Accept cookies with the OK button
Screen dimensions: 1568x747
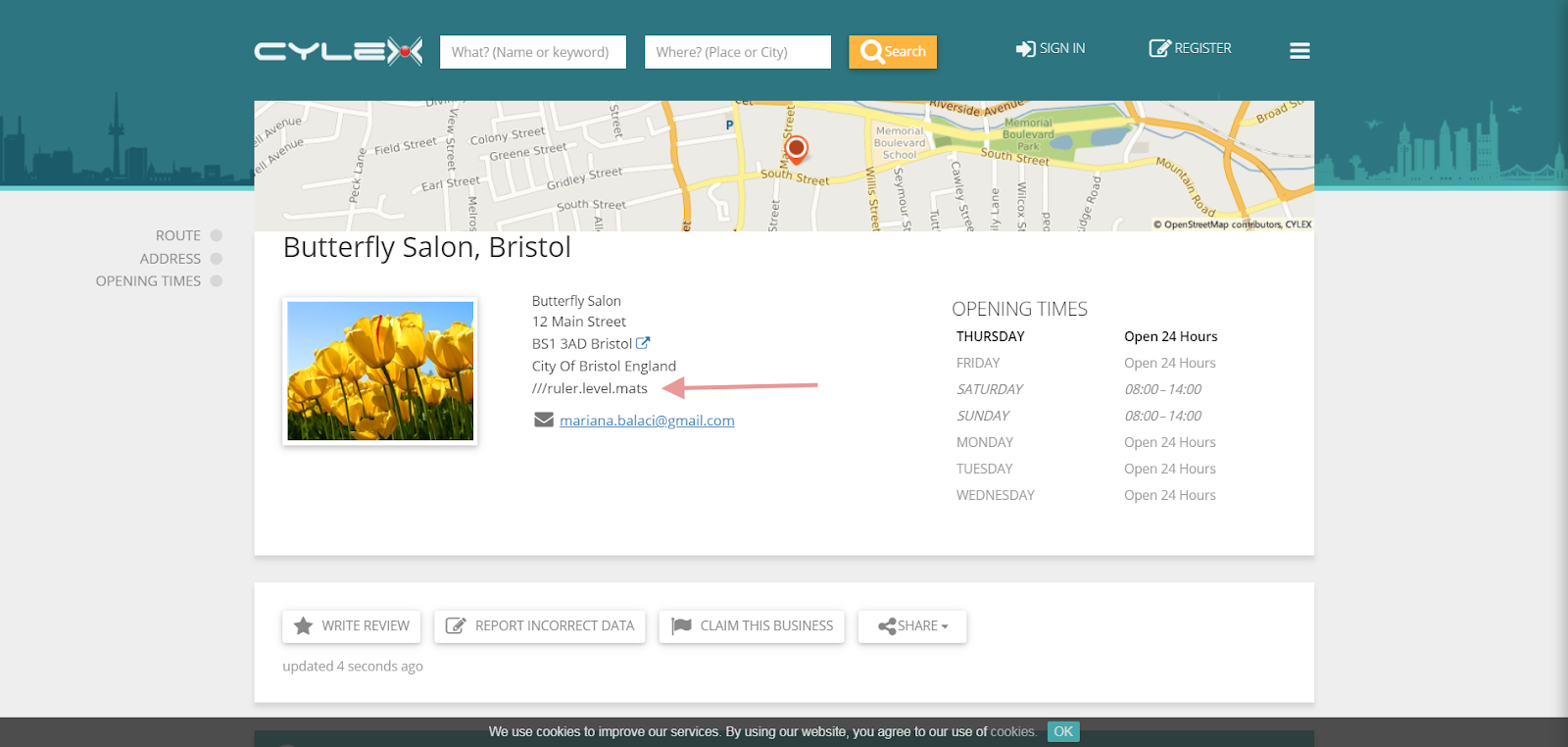(1063, 731)
